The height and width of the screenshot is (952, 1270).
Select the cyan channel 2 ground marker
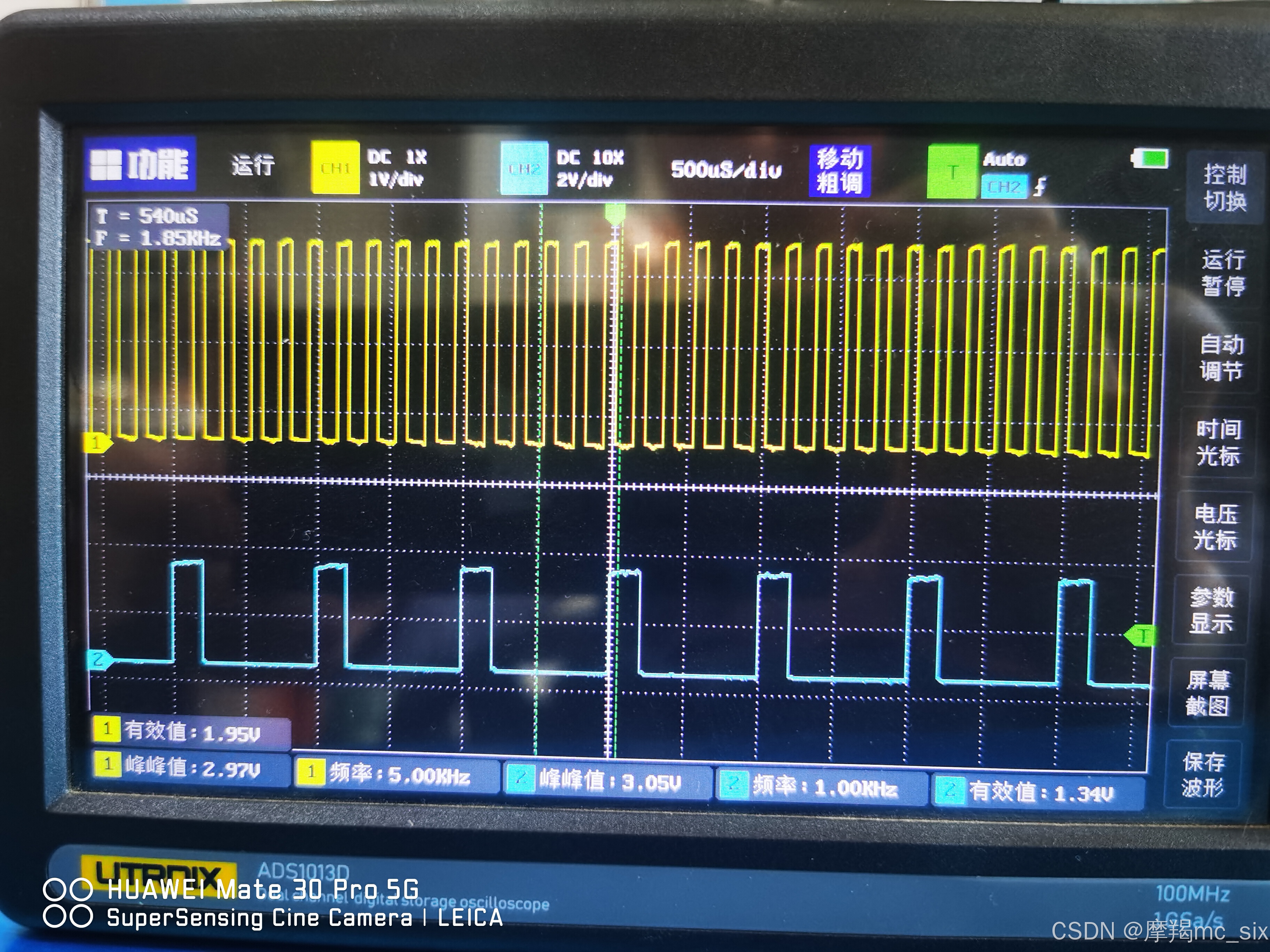tap(98, 659)
